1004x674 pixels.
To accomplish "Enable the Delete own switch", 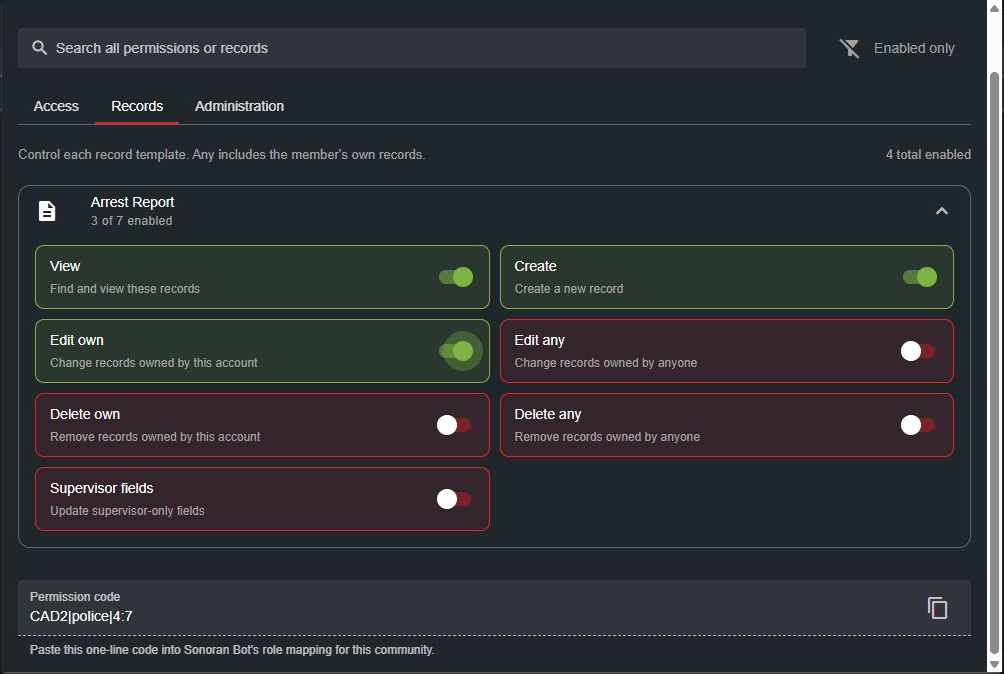I will [x=454, y=425].
